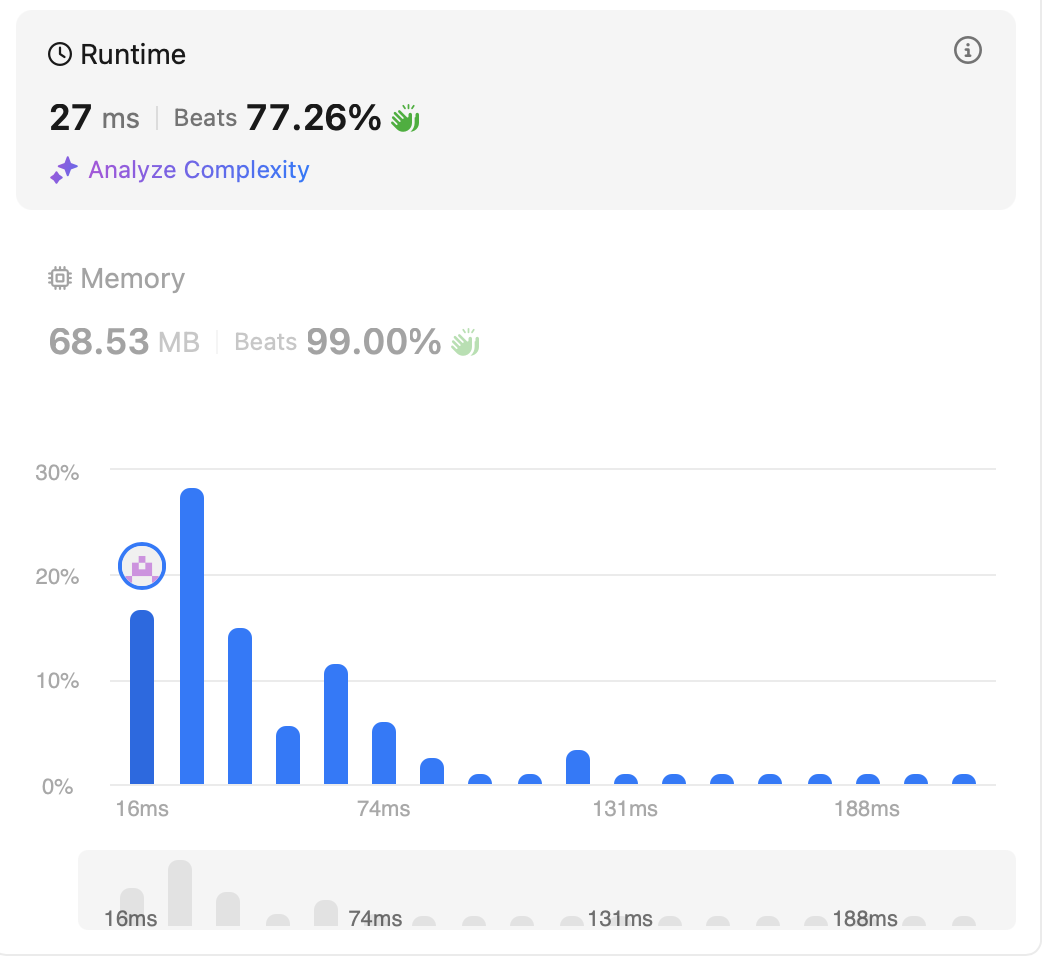
Task: Click the purple sparkle icon before Analyze Complexity
Action: coord(64,170)
